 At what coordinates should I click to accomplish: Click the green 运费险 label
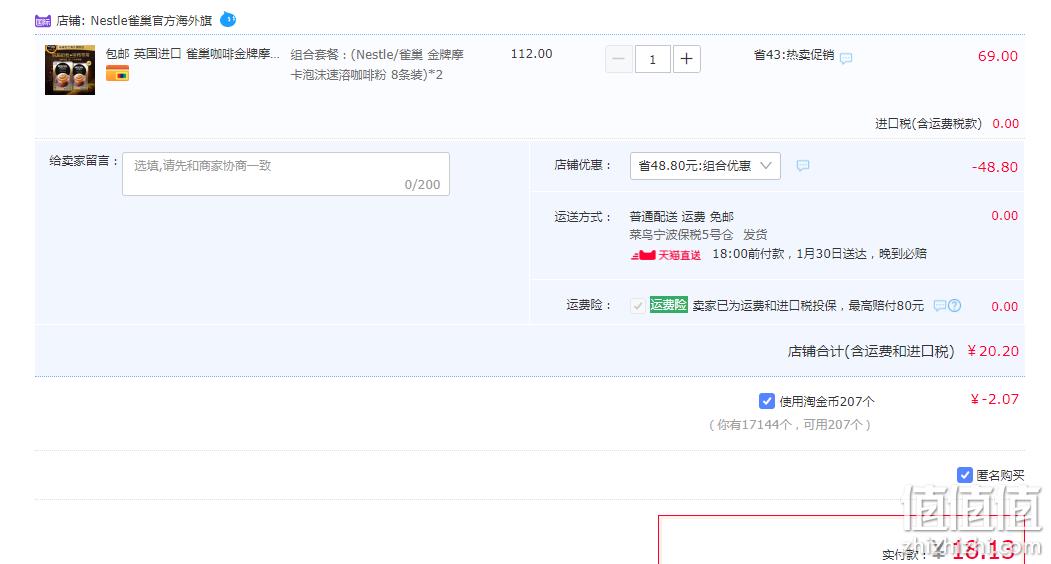click(x=668, y=304)
